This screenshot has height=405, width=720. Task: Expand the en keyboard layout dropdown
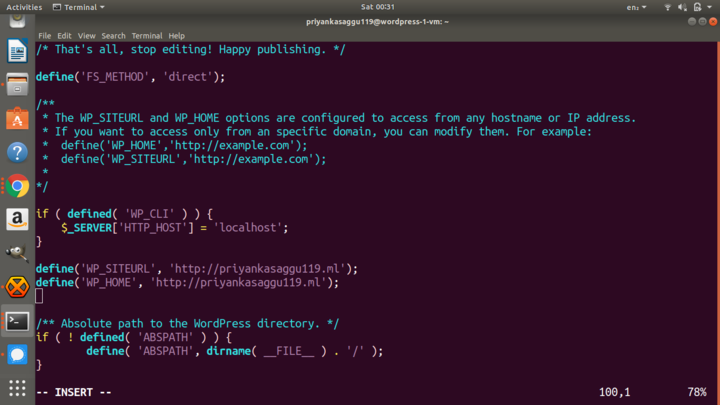tap(636, 7)
